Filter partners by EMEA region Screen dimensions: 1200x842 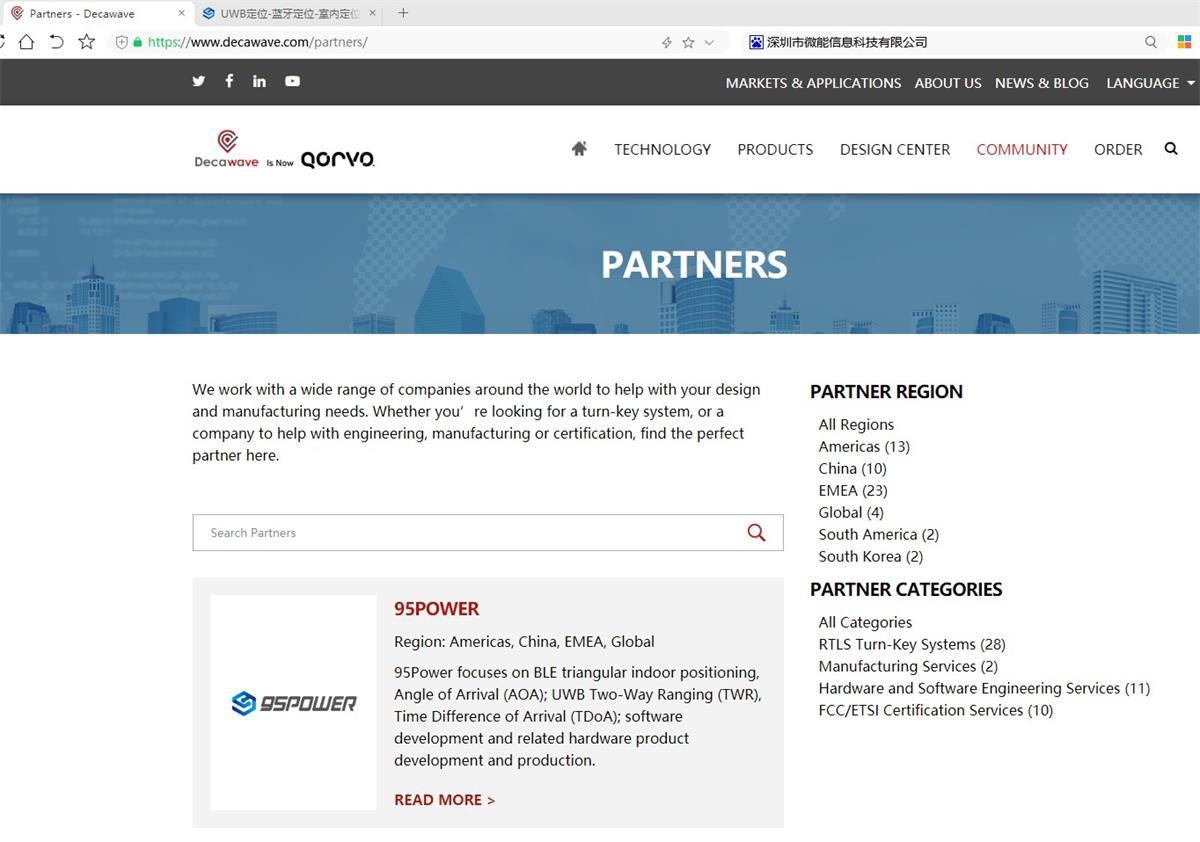852,490
